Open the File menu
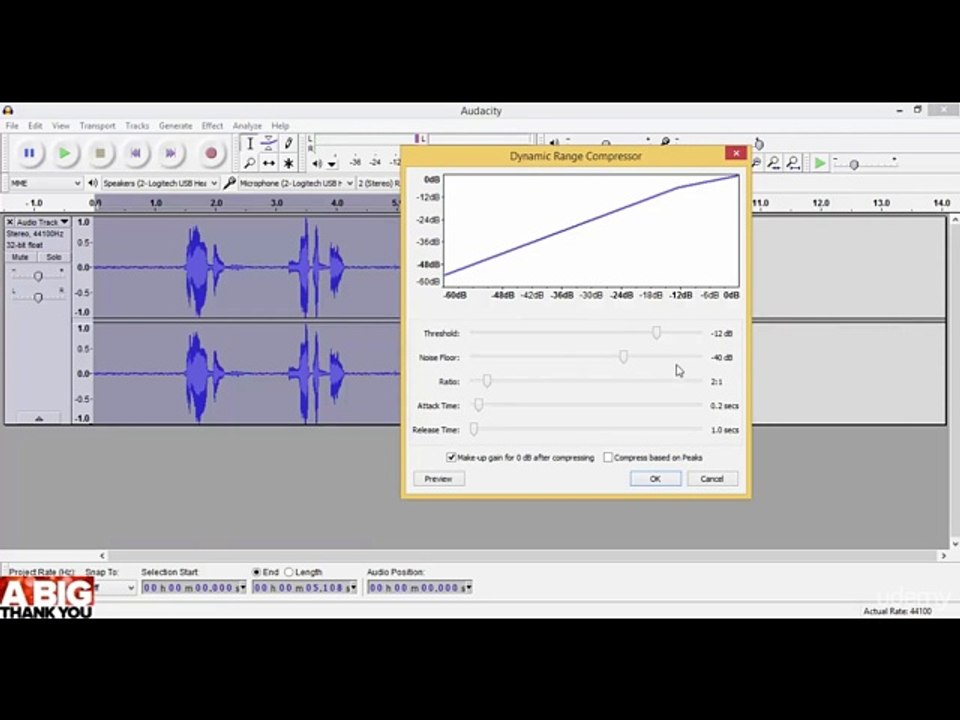The height and width of the screenshot is (720, 960). point(12,126)
